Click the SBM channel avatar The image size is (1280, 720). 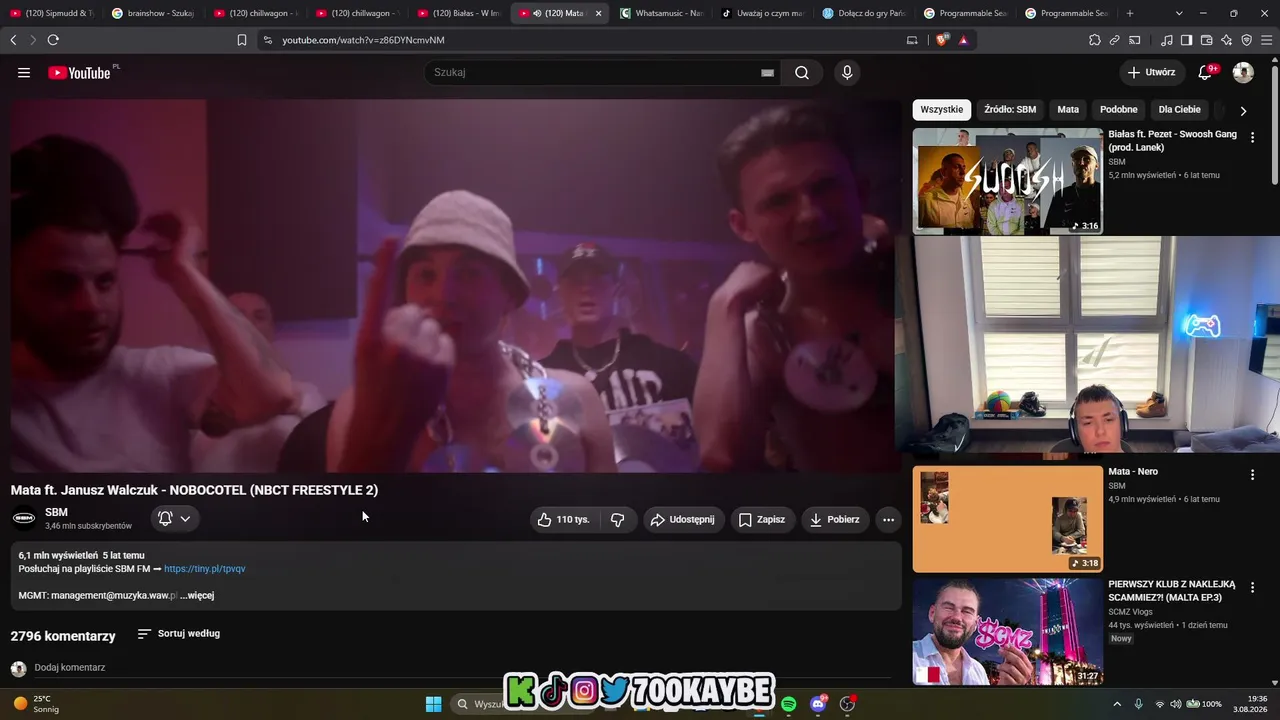24,518
